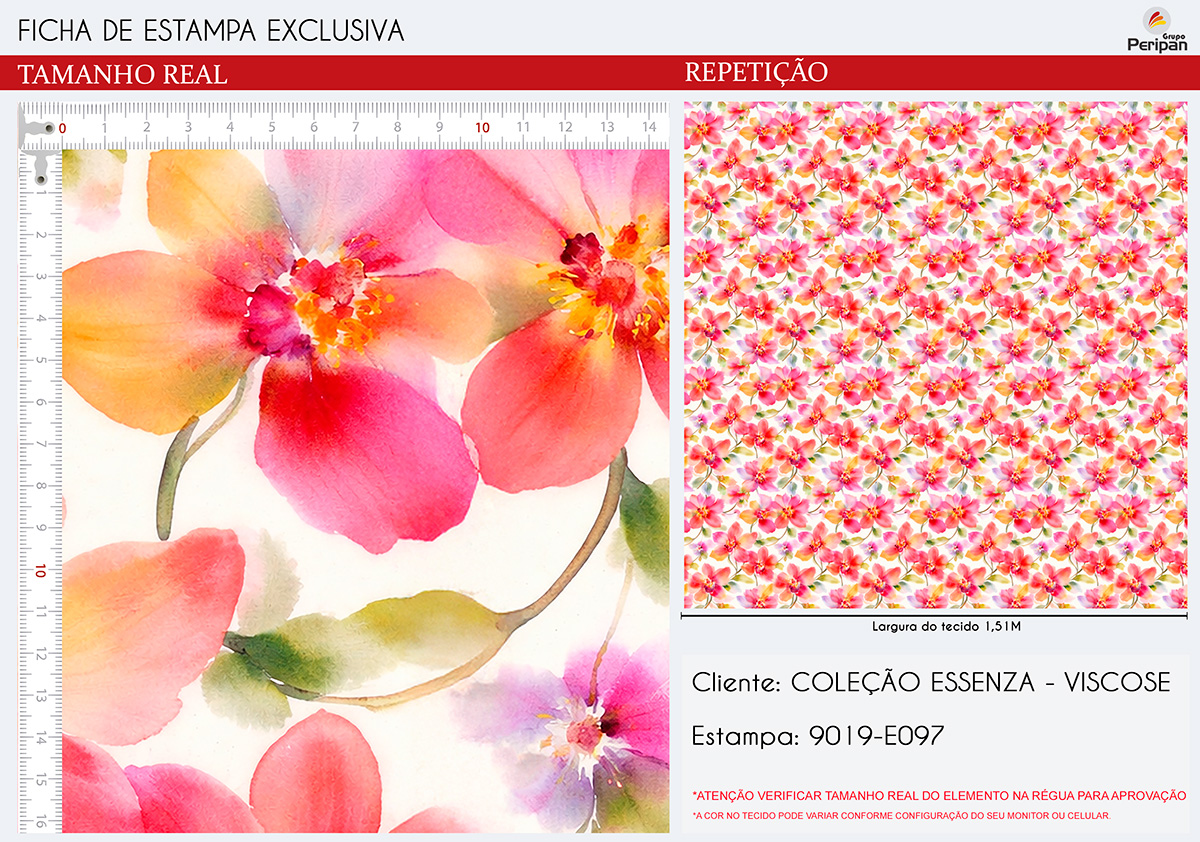Click the red 10 mark on horizontal ruler
Screen dimensions: 1200x842
(x=482, y=128)
